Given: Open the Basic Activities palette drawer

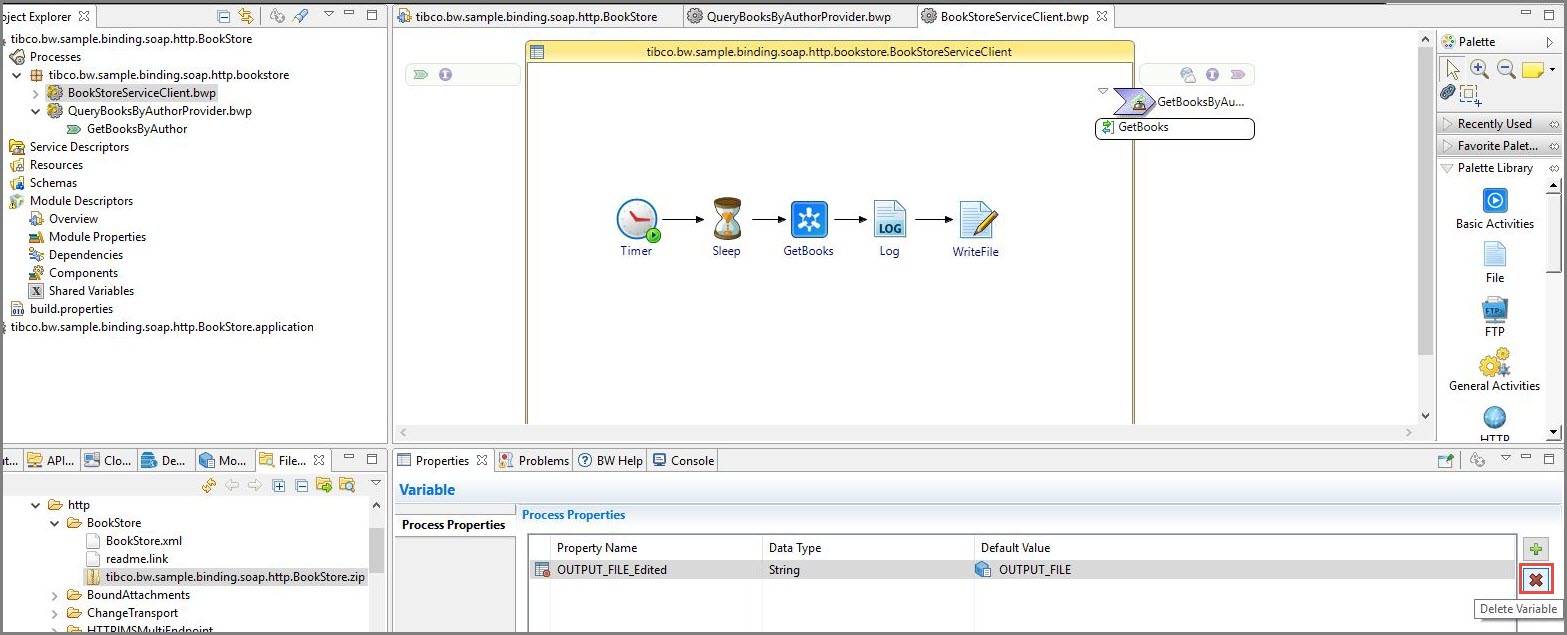Looking at the screenshot, I should (x=1494, y=208).
